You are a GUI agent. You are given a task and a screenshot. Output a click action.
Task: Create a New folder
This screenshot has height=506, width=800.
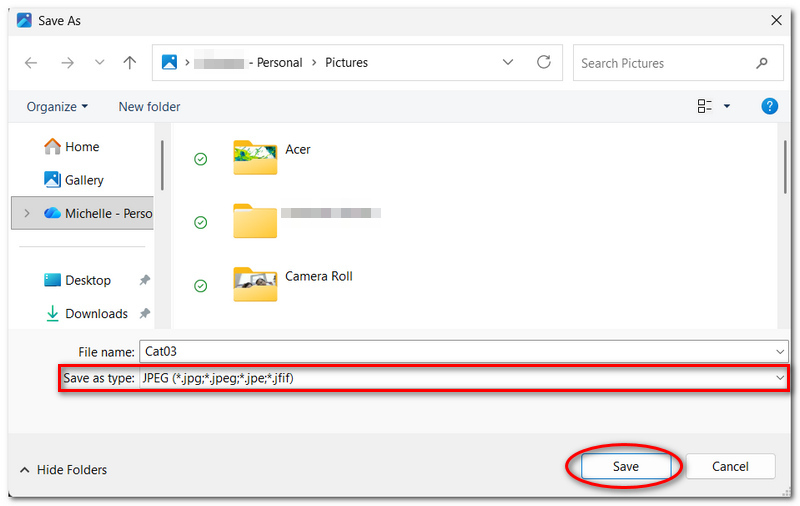point(149,107)
